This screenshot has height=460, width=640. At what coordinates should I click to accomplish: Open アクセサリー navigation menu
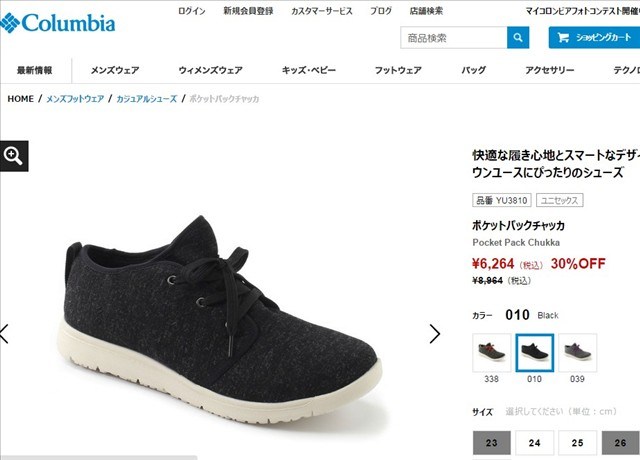(x=549, y=70)
